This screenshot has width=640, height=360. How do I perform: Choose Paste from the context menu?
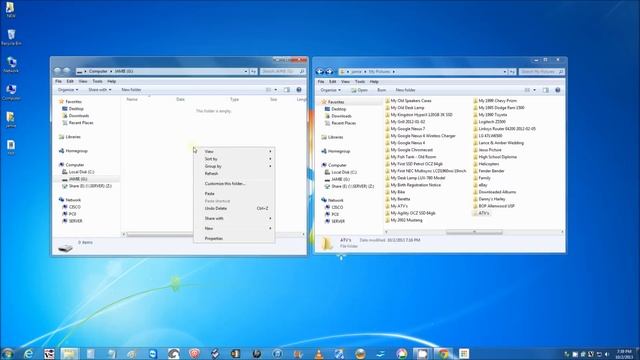[234, 193]
